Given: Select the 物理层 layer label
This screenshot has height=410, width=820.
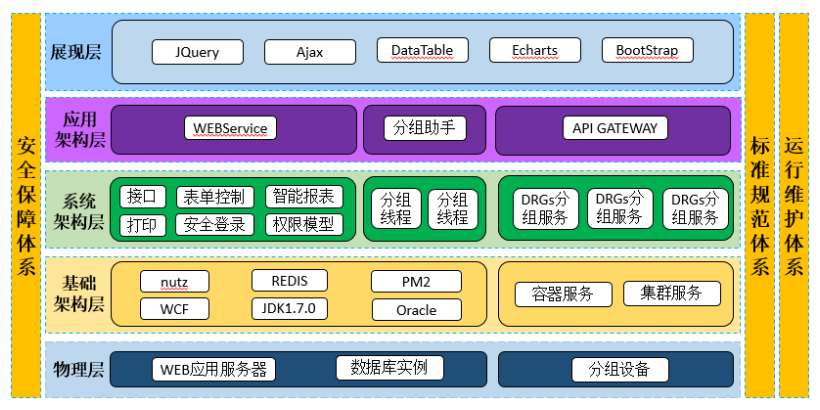Looking at the screenshot, I should point(78,370).
